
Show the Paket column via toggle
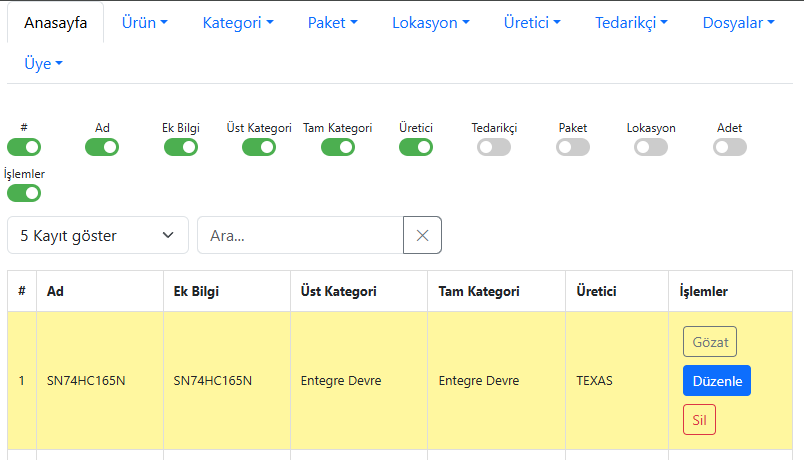click(x=573, y=147)
